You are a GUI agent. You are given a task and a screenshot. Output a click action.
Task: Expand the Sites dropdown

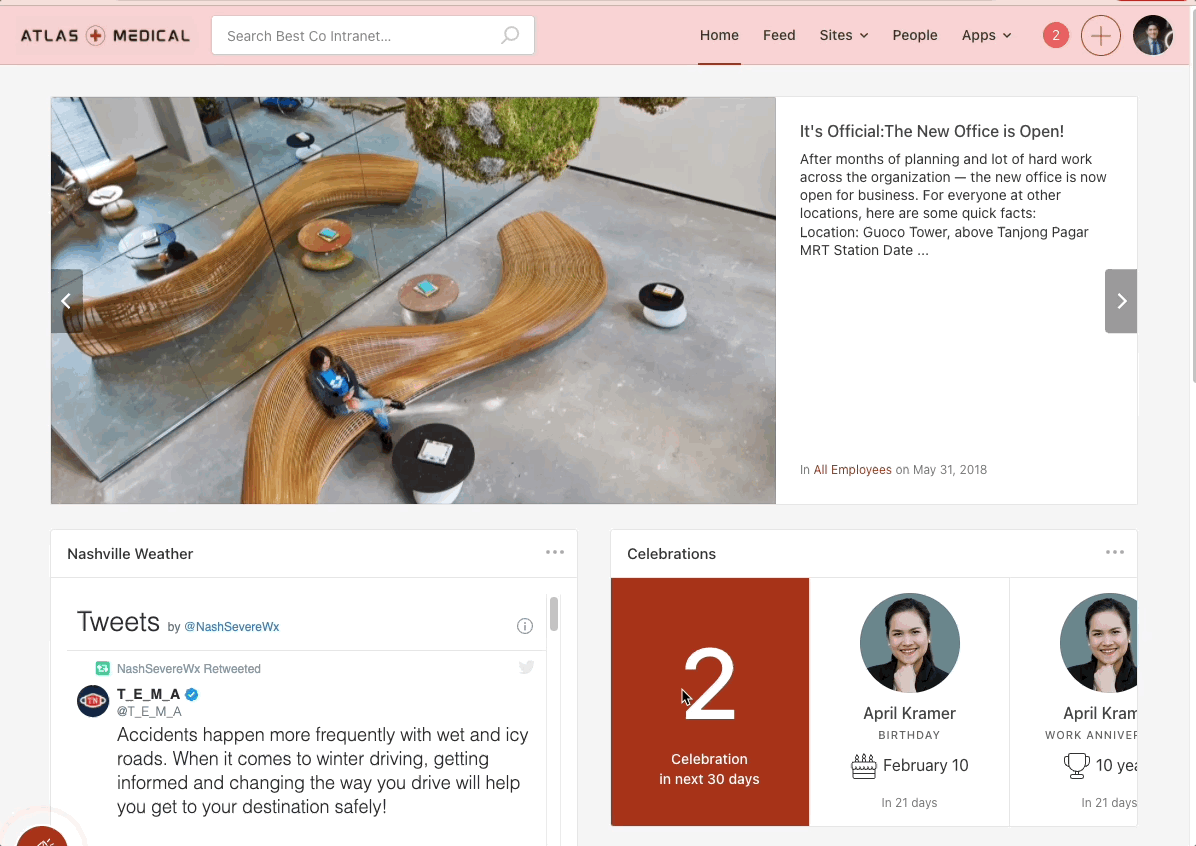[x=843, y=35]
